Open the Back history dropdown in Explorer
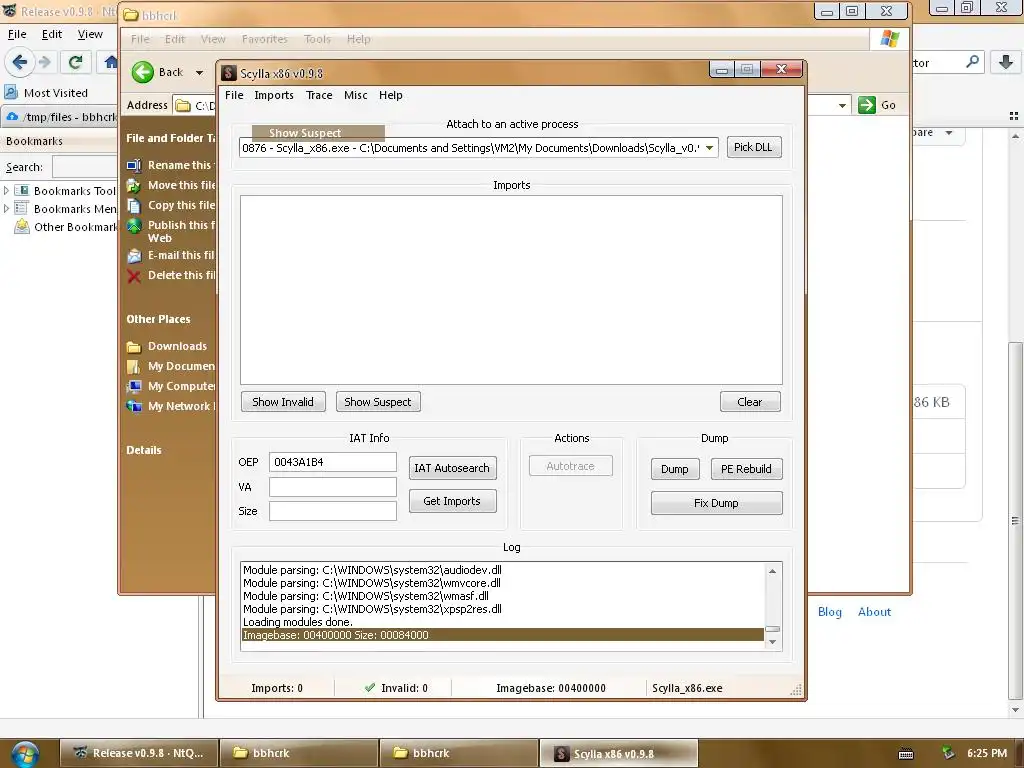The height and width of the screenshot is (768, 1024). pyautogui.click(x=199, y=72)
